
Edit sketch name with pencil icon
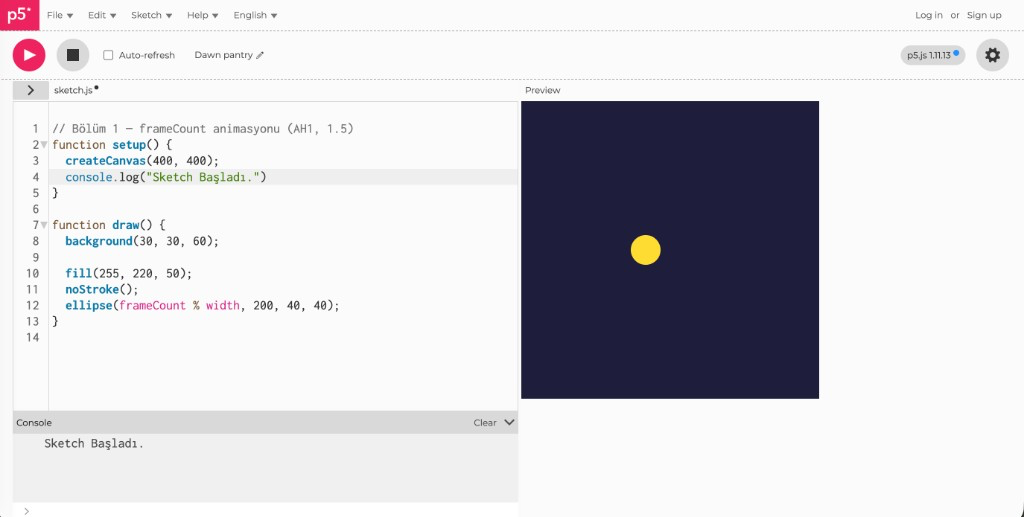[x=260, y=55]
